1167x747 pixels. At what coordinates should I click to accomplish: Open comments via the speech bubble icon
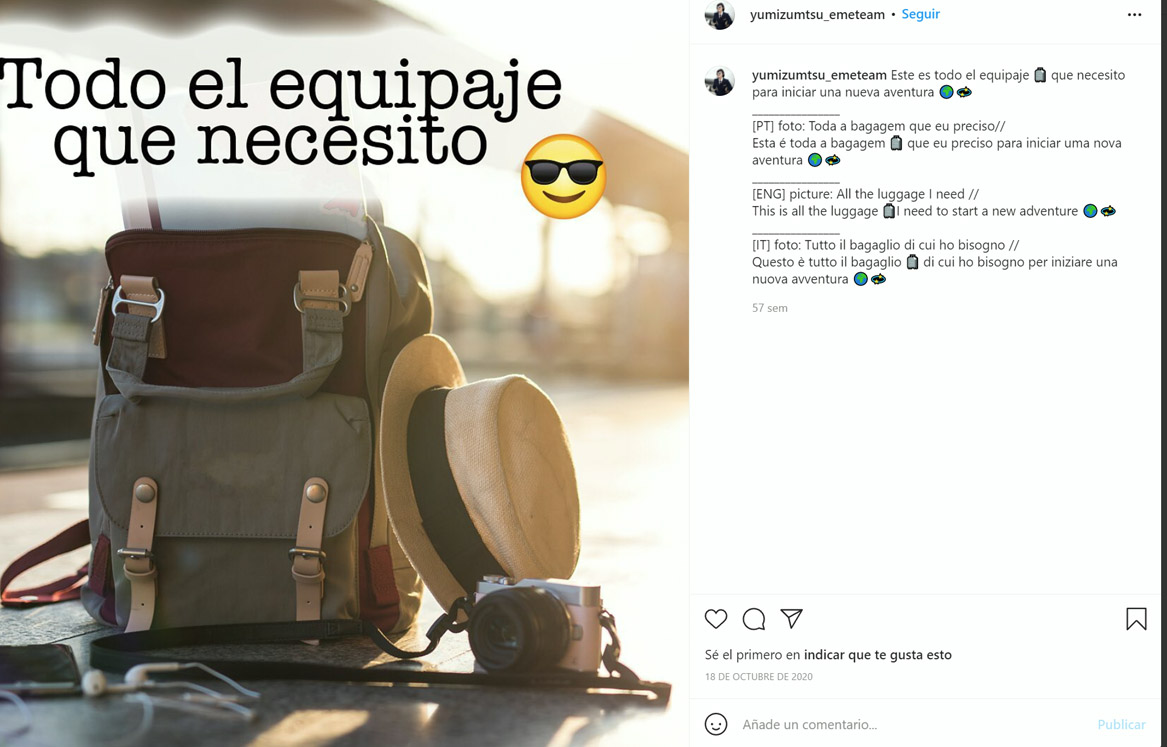[x=753, y=619]
